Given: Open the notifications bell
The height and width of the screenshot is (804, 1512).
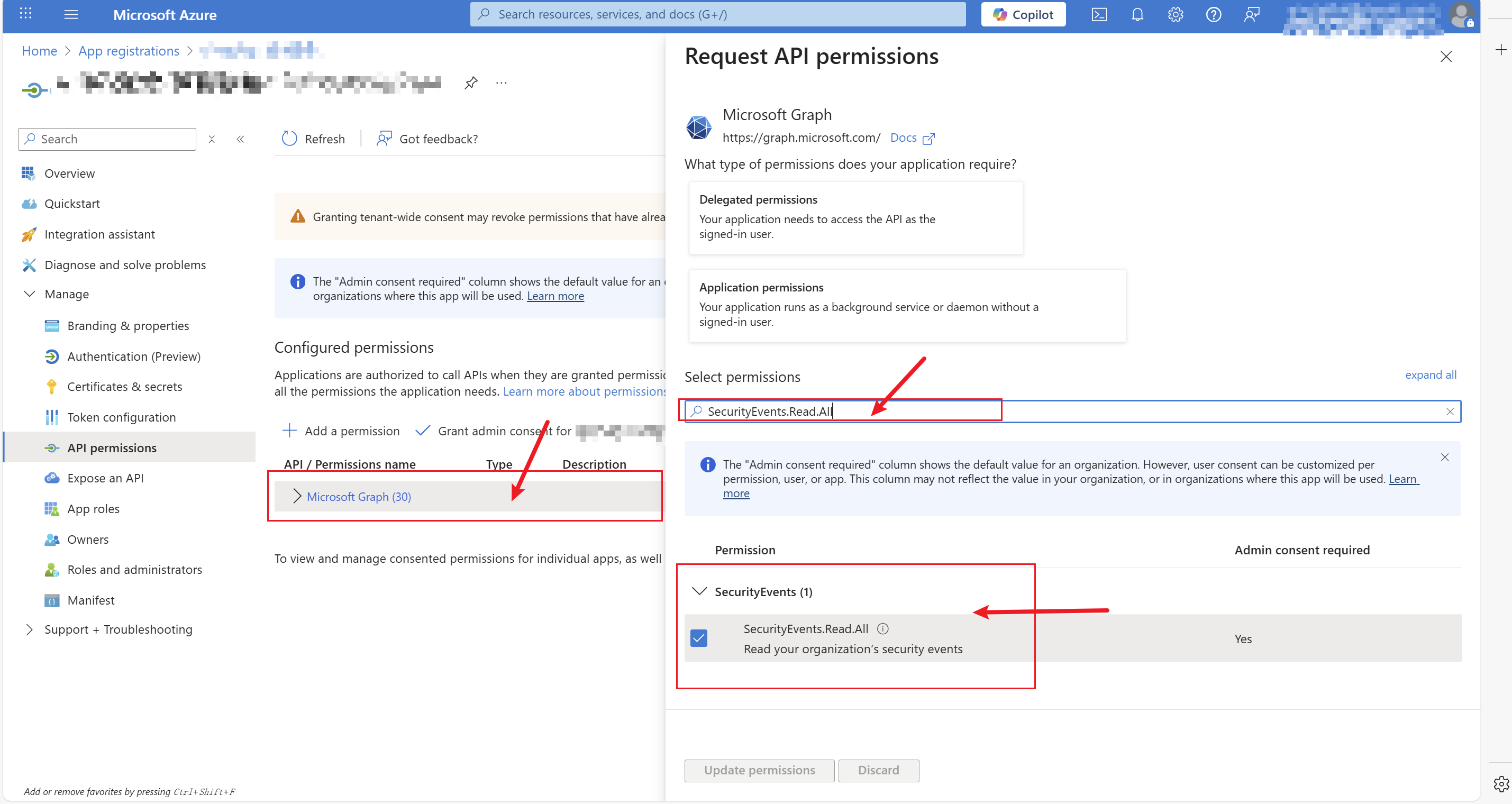Looking at the screenshot, I should tap(1137, 15).
